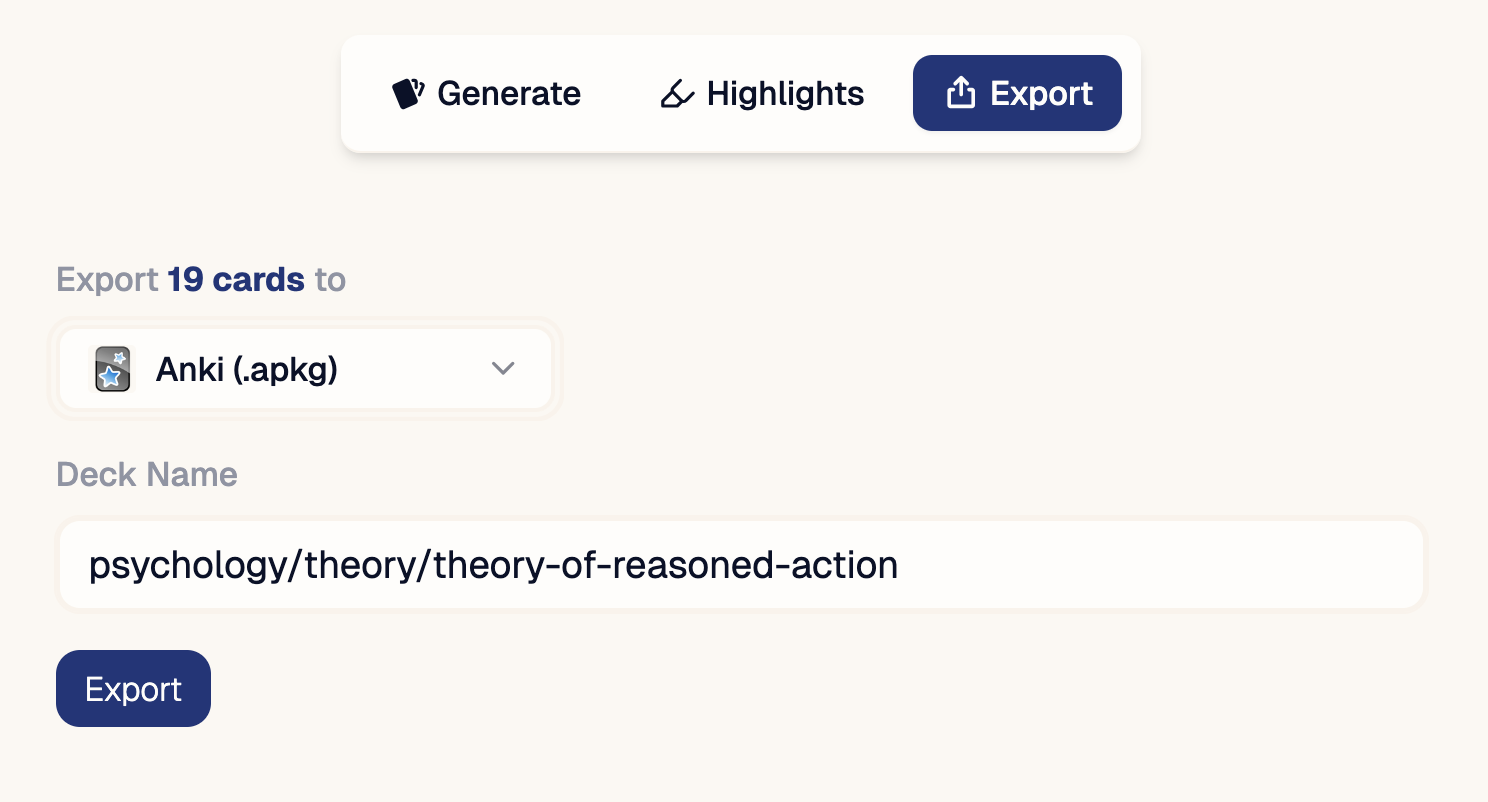Click the word to after 19 cards

pyautogui.click(x=330, y=280)
